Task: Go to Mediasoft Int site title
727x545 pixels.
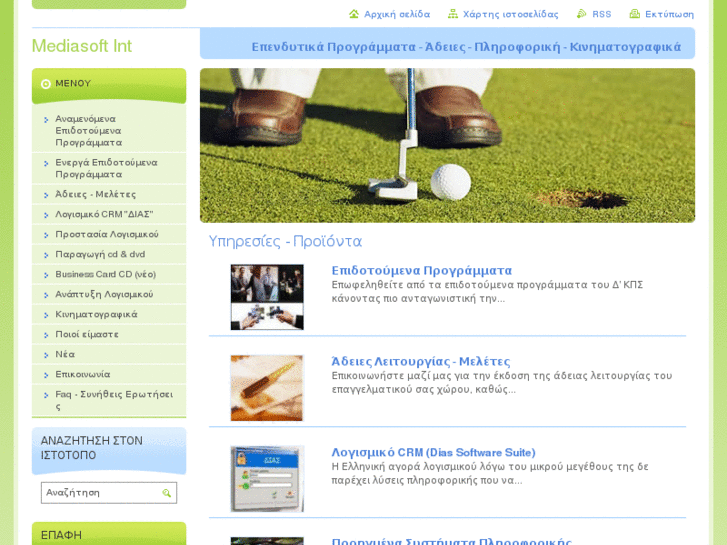Action: 82,46
